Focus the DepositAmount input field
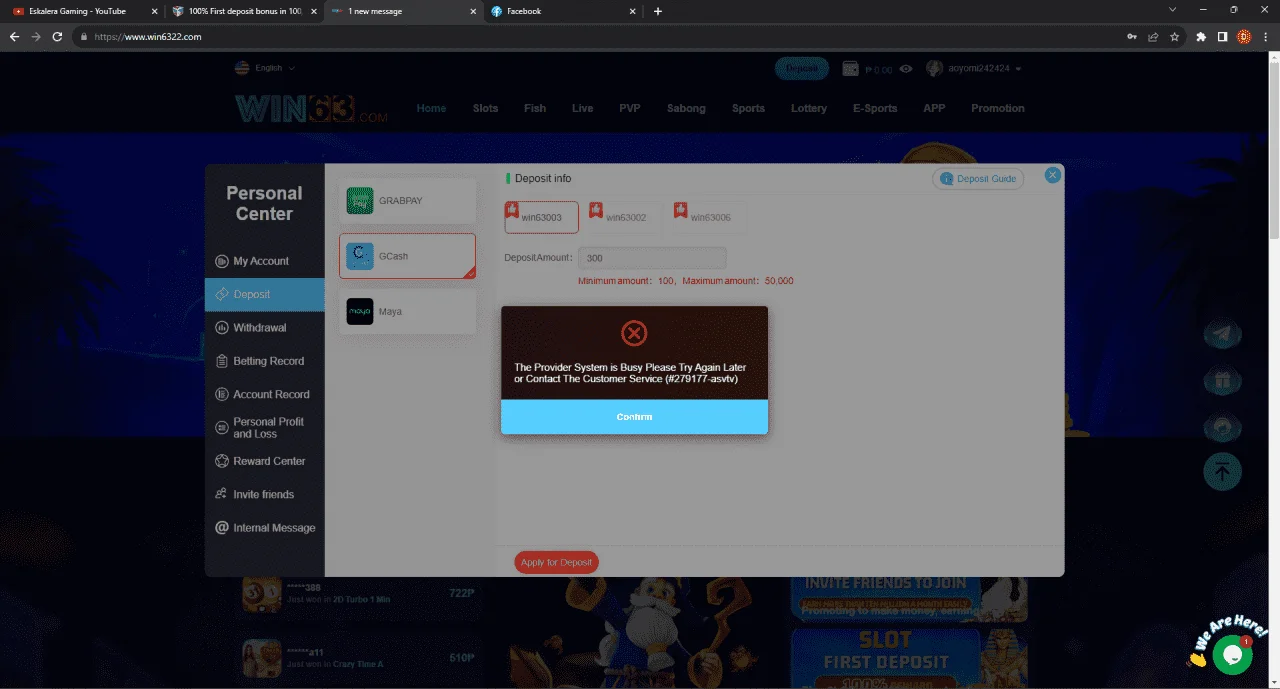Viewport: 1280px width, 689px height. [x=652, y=258]
